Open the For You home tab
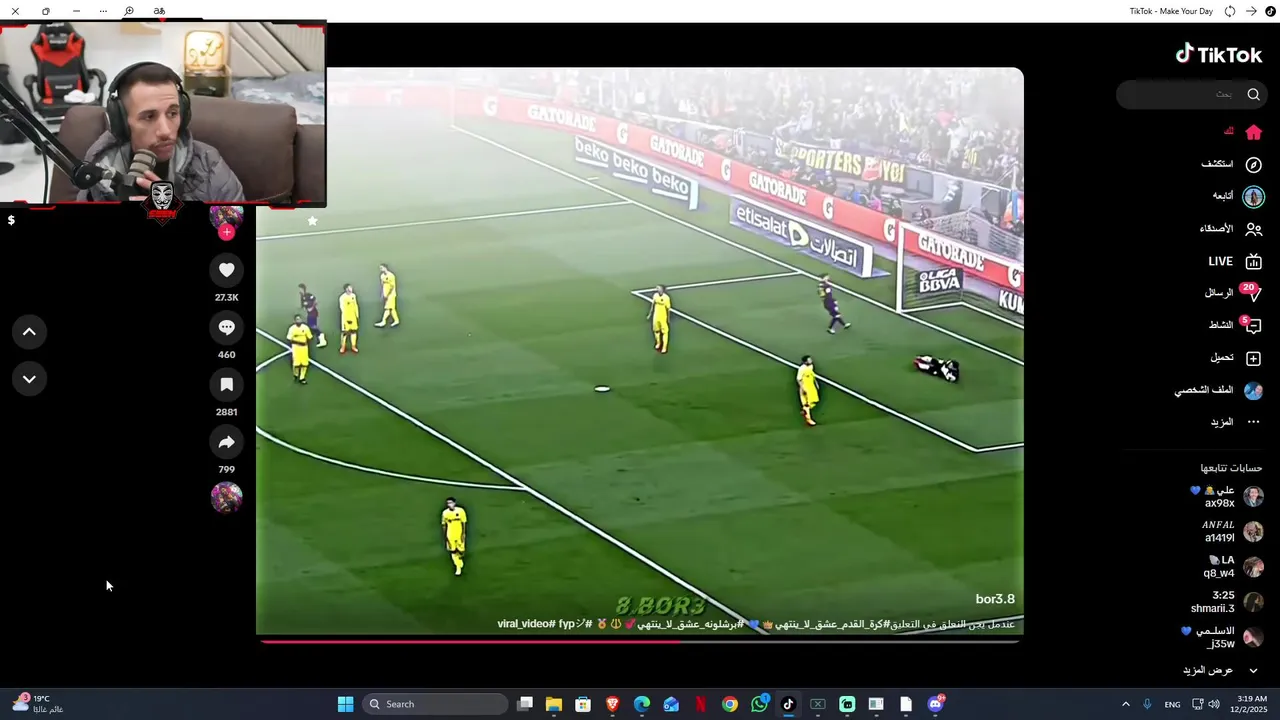The height and width of the screenshot is (720, 1280). point(1253,132)
